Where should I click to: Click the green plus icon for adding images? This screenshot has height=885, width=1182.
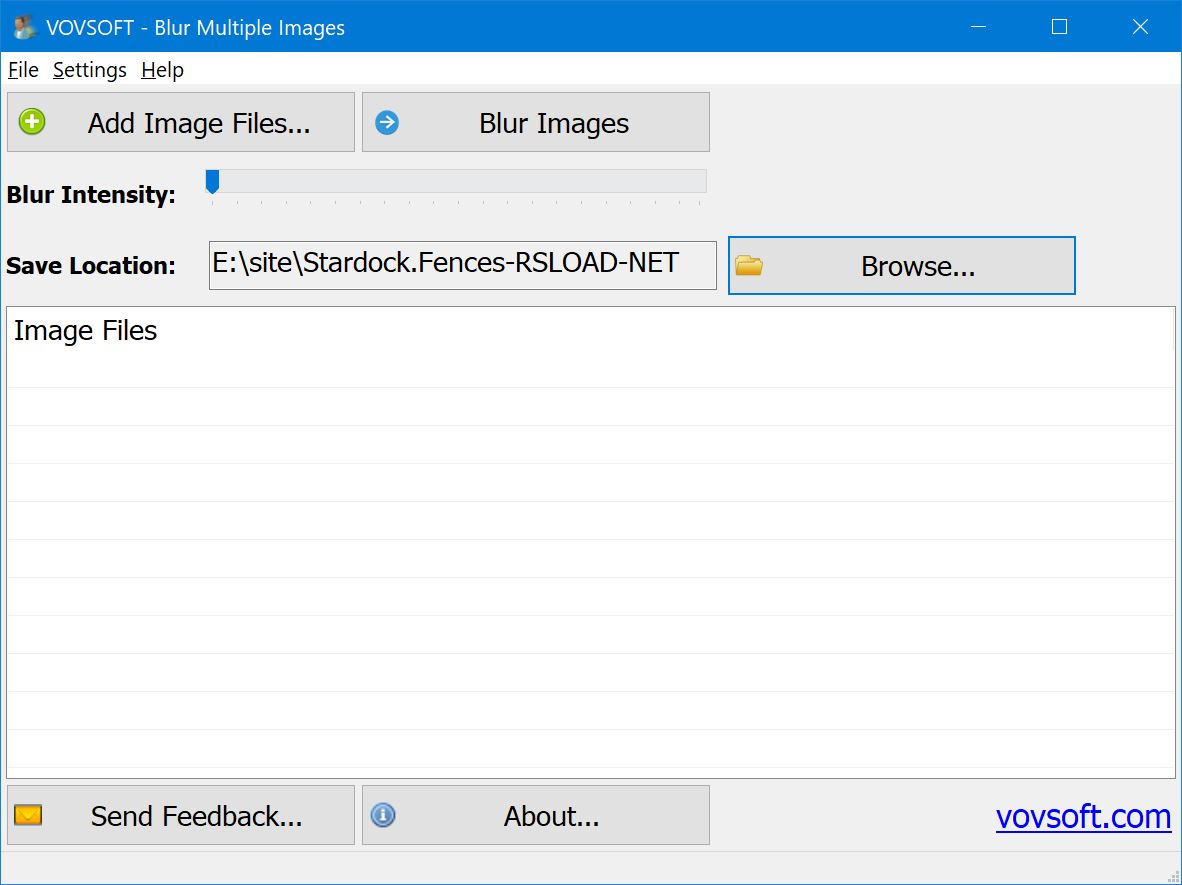(32, 121)
